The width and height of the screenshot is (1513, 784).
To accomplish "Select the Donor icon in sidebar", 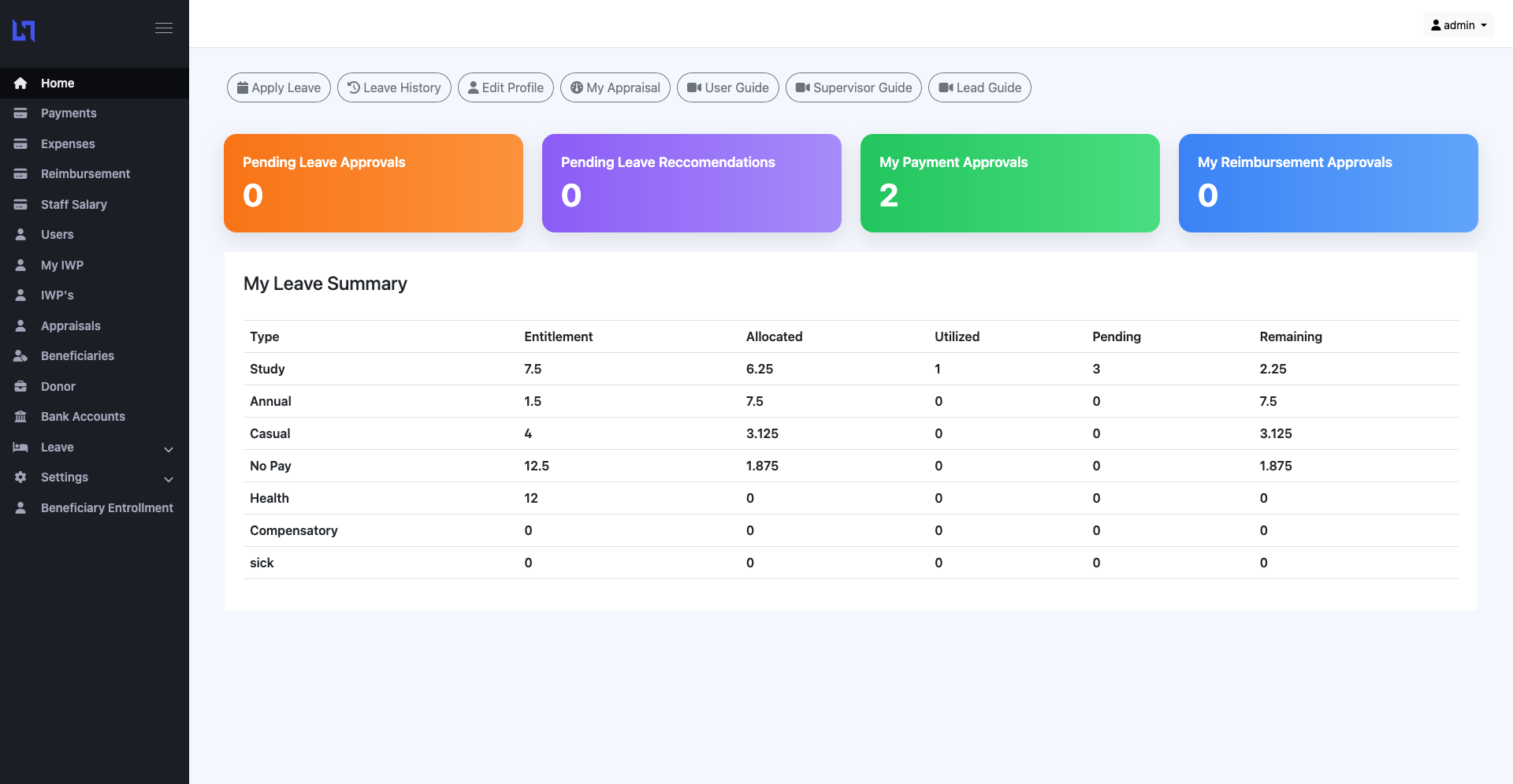I will click(x=20, y=386).
